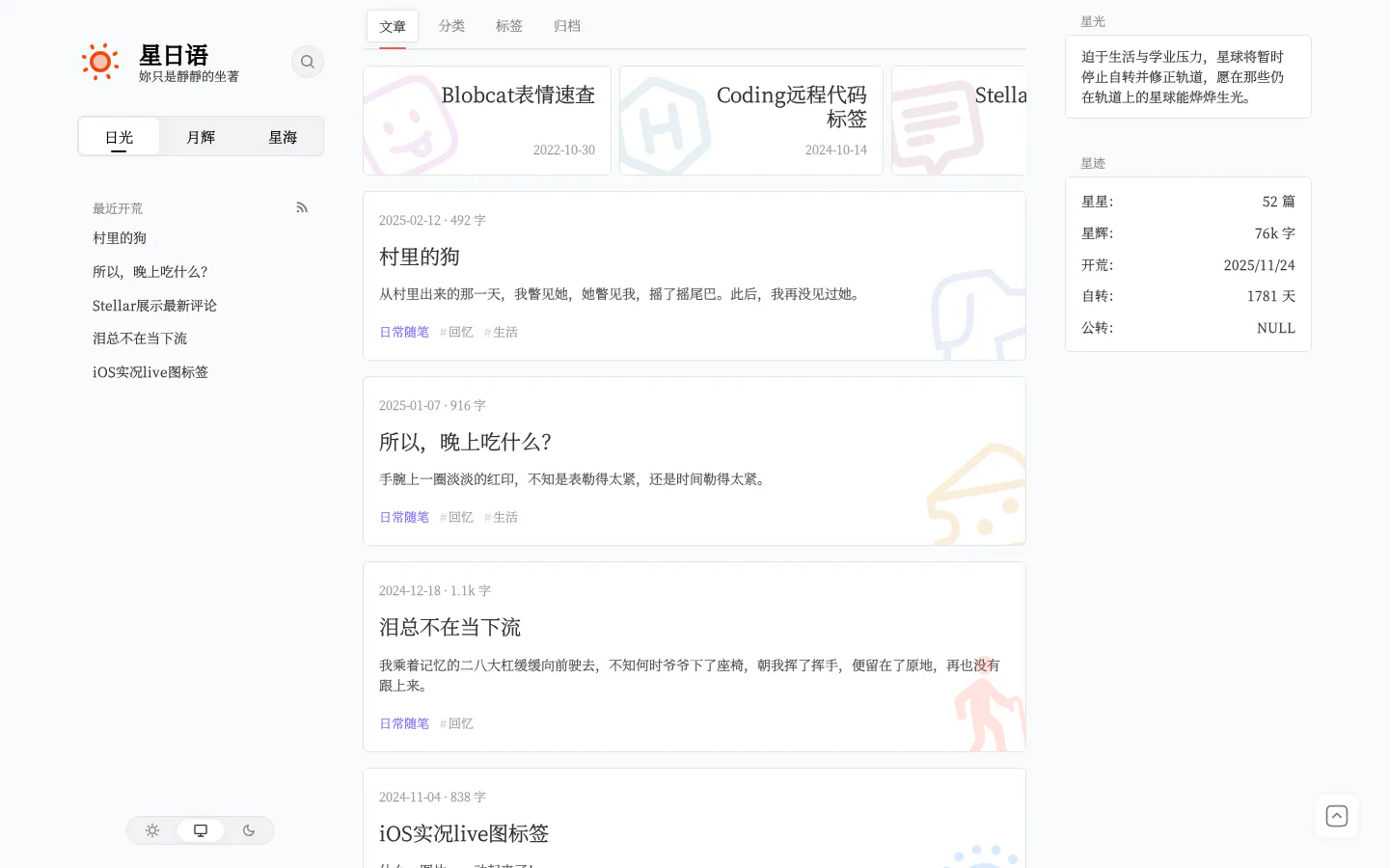
Task: Click the RSS feed icon
Action: pos(302,207)
